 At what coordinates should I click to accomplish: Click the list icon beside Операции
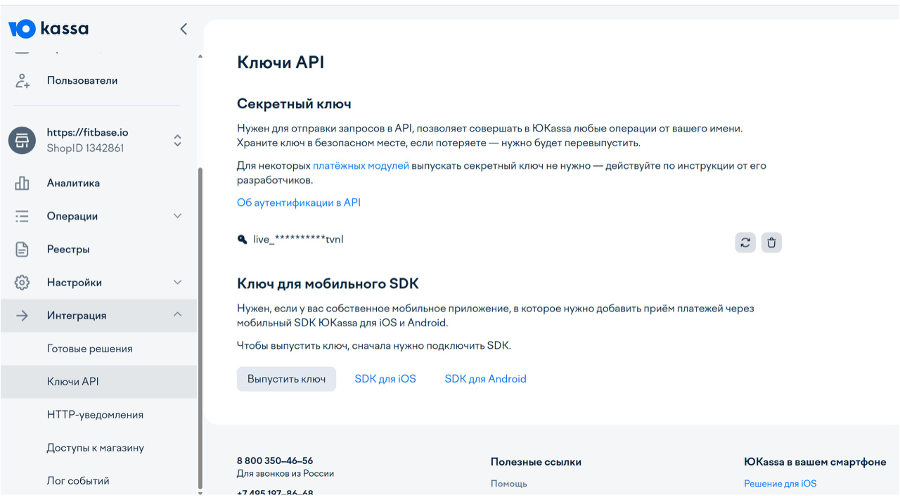pyautogui.click(x=22, y=216)
